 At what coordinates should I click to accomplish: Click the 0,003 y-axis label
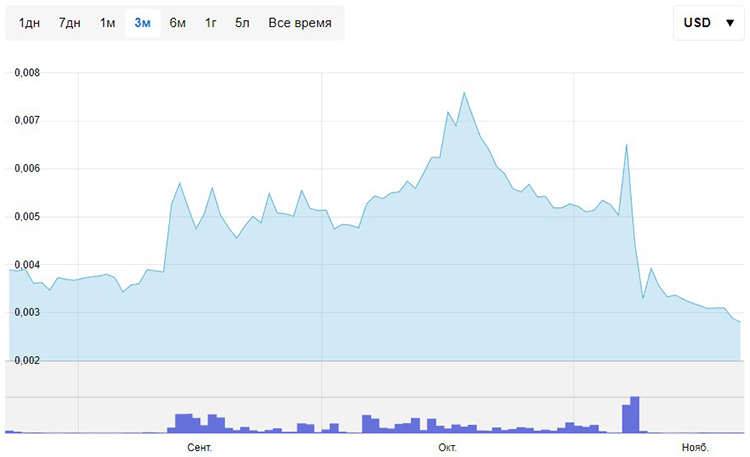pyautogui.click(x=27, y=312)
